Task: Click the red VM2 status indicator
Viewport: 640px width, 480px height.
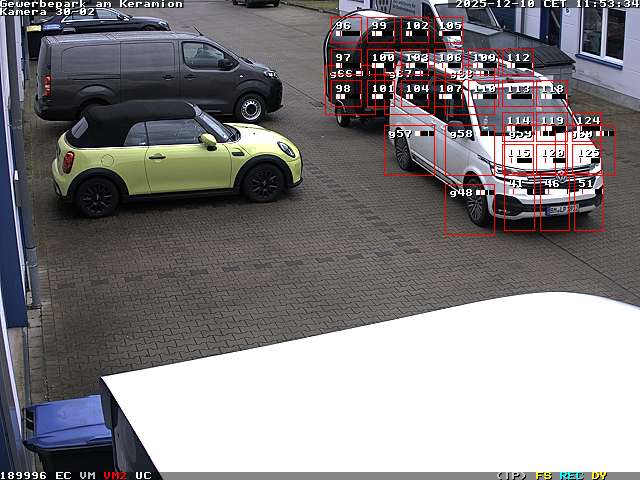Action: point(115,475)
